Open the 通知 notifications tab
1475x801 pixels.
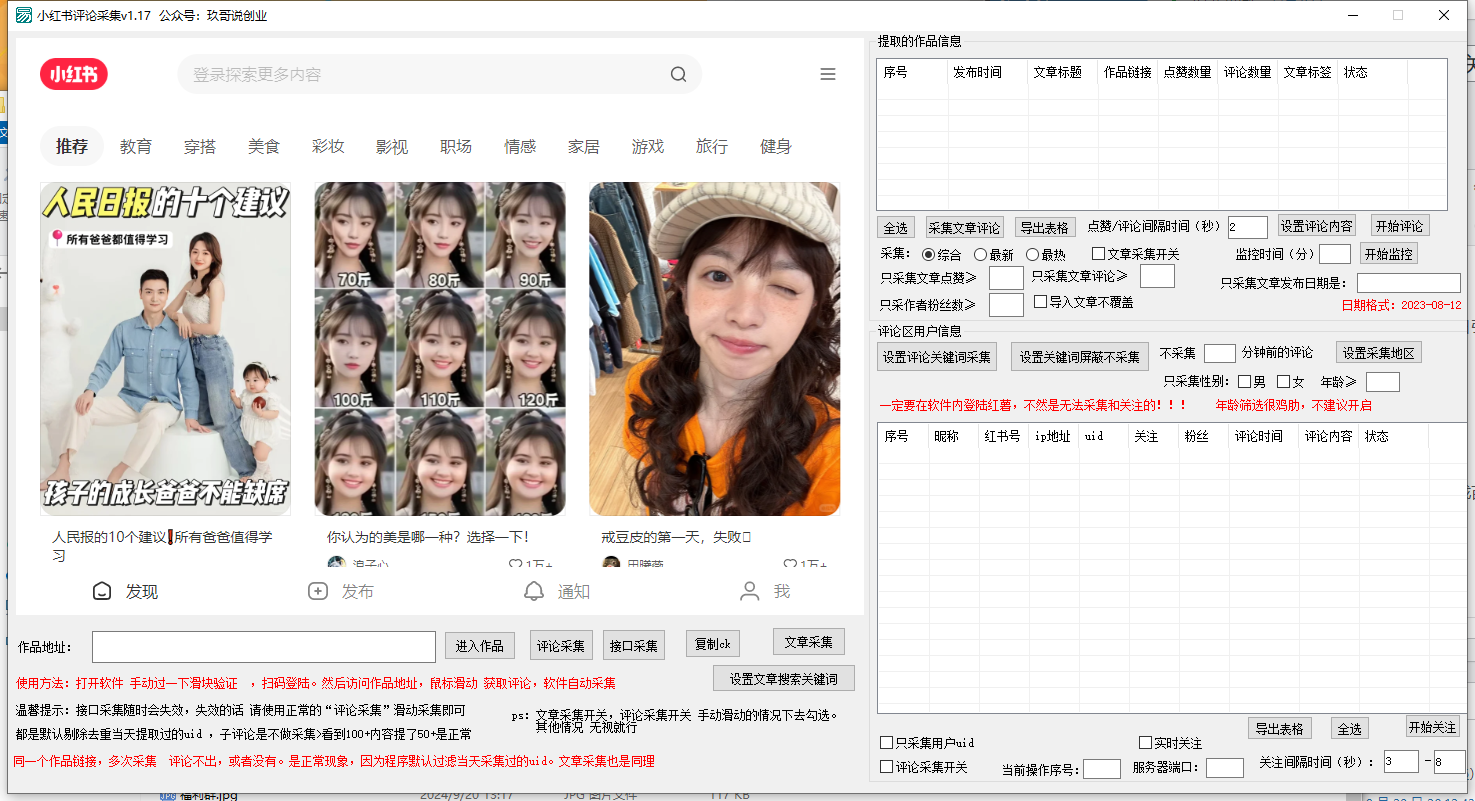click(557, 591)
